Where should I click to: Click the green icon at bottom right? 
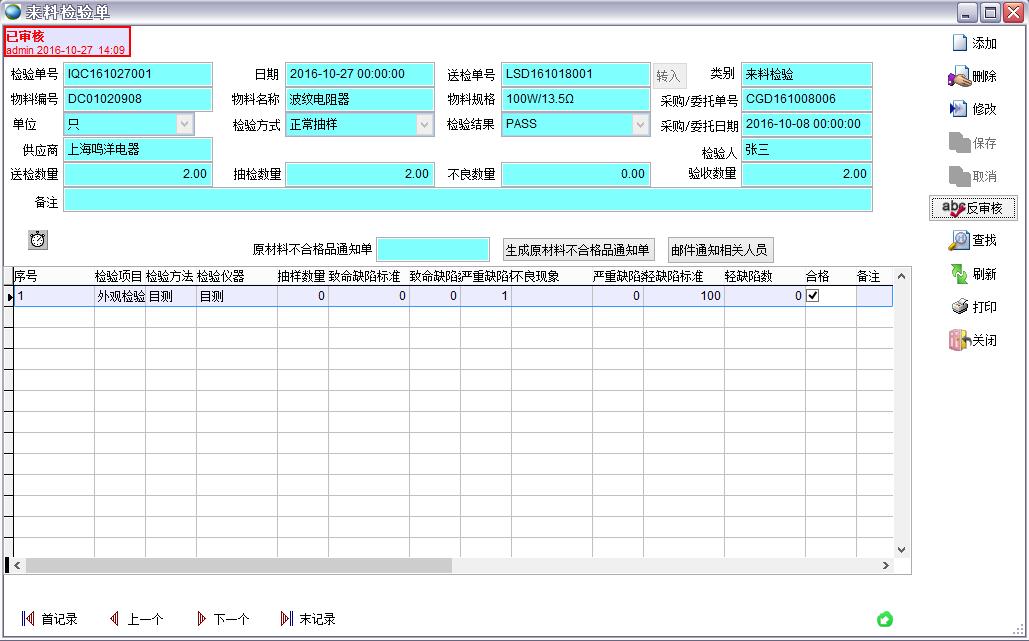(884, 619)
